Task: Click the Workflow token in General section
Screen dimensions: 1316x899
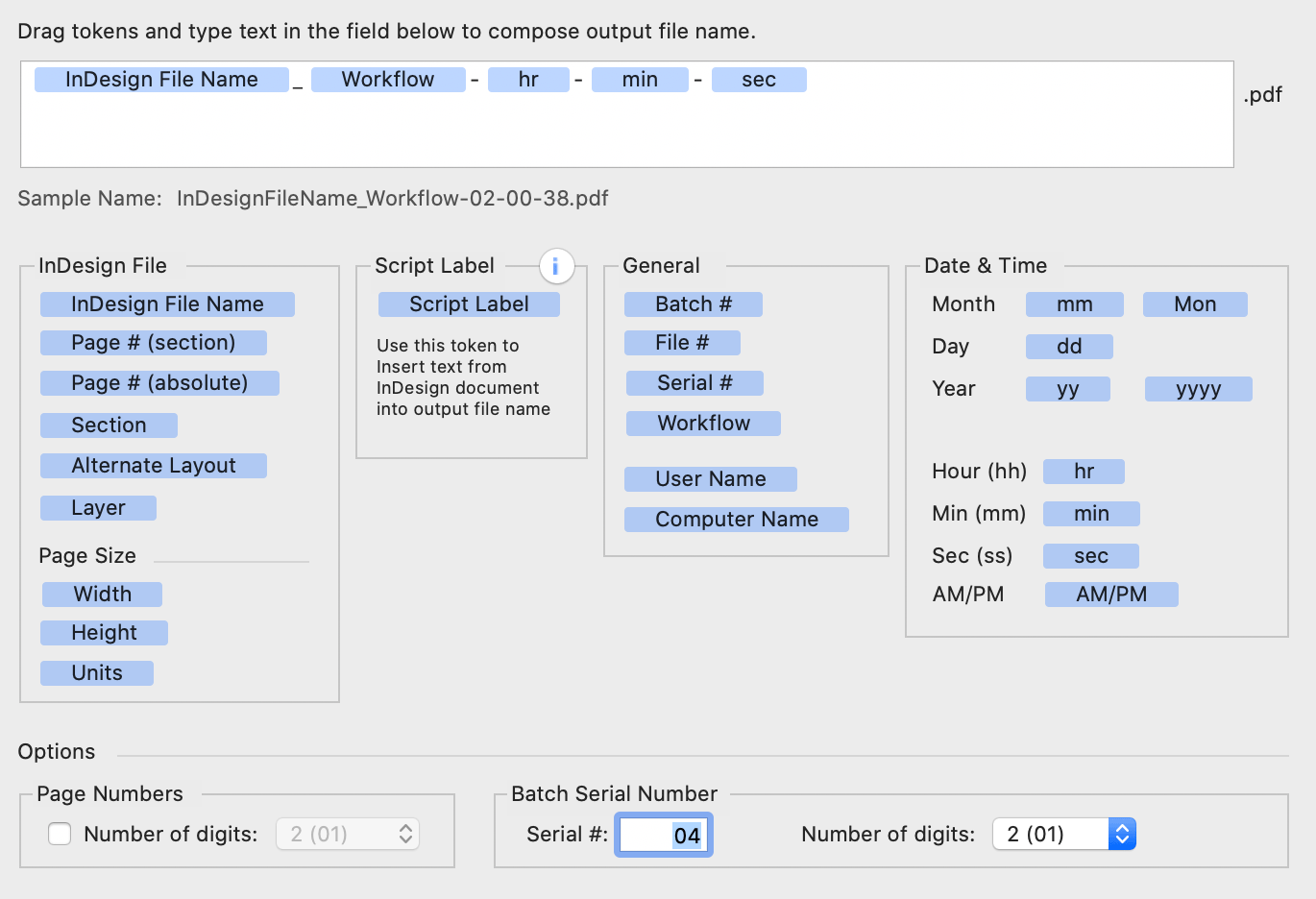Action: pyautogui.click(x=702, y=423)
